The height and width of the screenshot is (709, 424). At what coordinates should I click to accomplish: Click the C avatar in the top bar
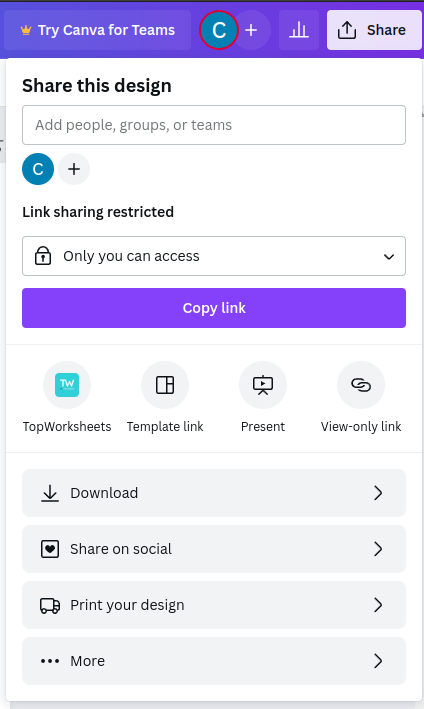[x=219, y=30]
